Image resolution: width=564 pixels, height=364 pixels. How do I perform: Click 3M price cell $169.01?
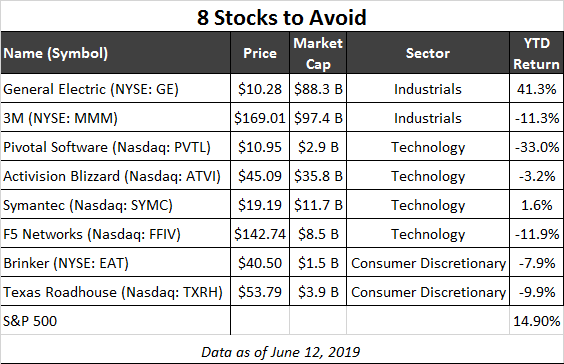point(260,118)
